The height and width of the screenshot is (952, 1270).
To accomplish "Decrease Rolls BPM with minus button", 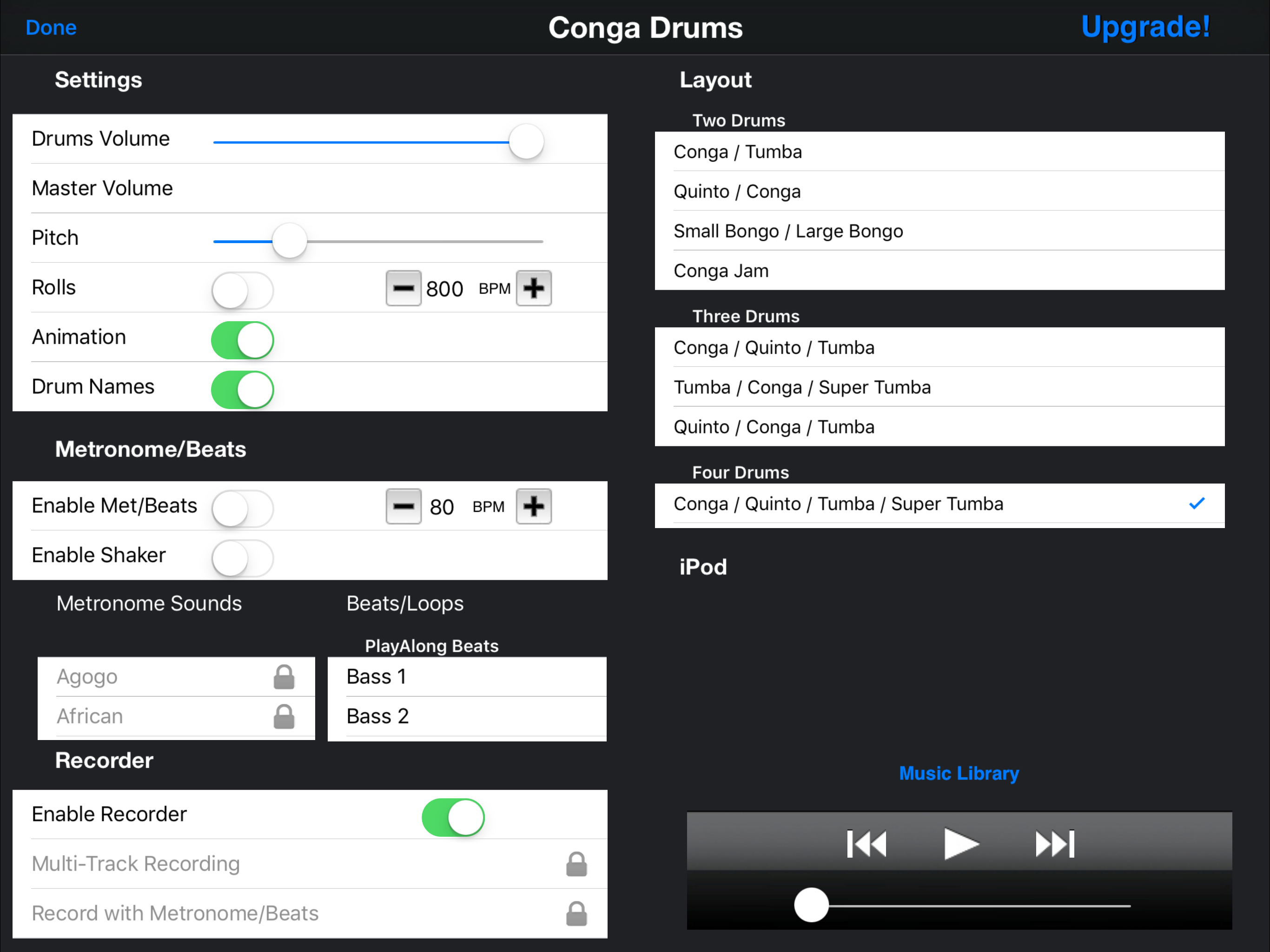I will 403,288.
